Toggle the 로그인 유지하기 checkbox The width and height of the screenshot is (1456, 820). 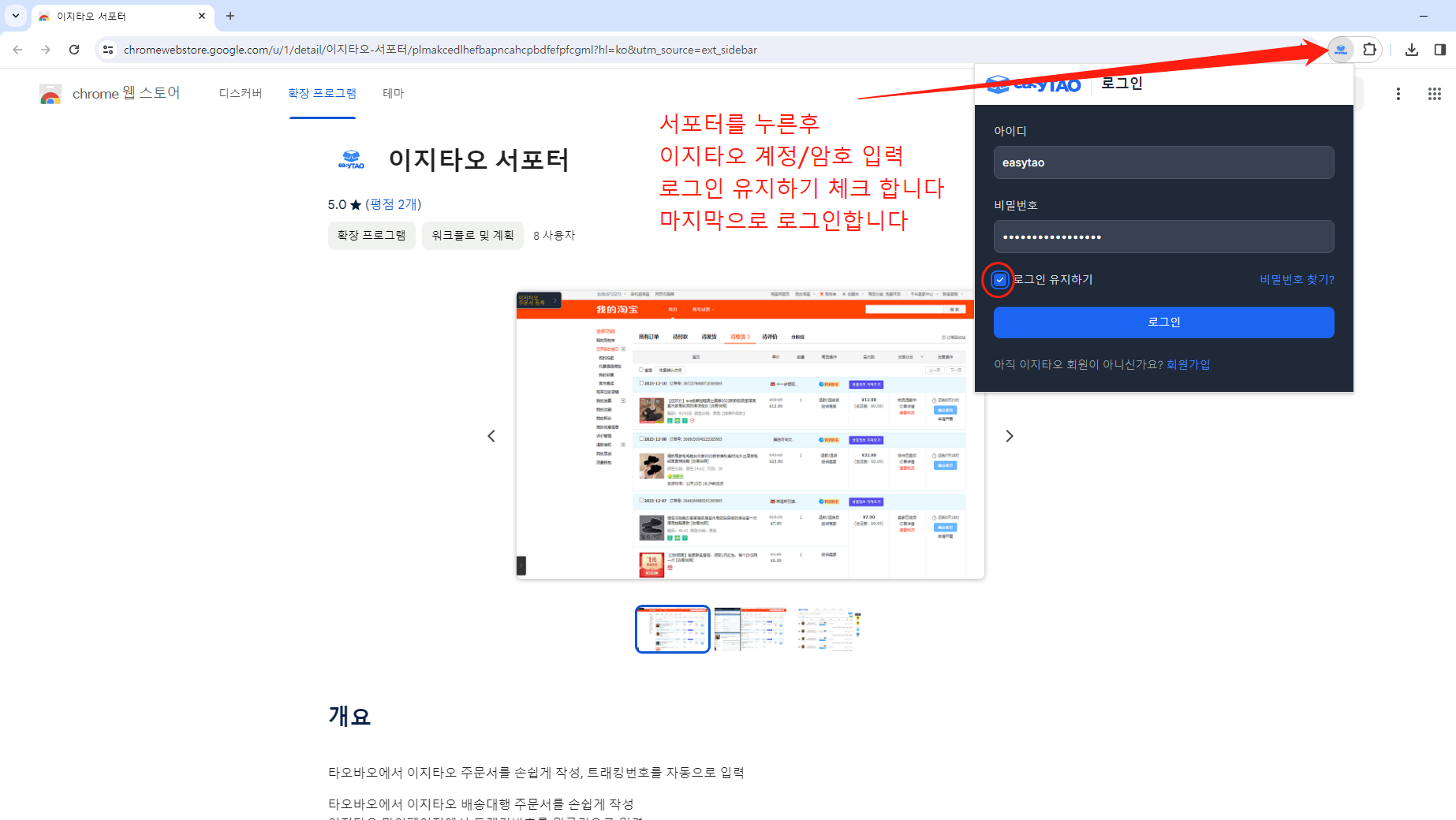(x=999, y=280)
